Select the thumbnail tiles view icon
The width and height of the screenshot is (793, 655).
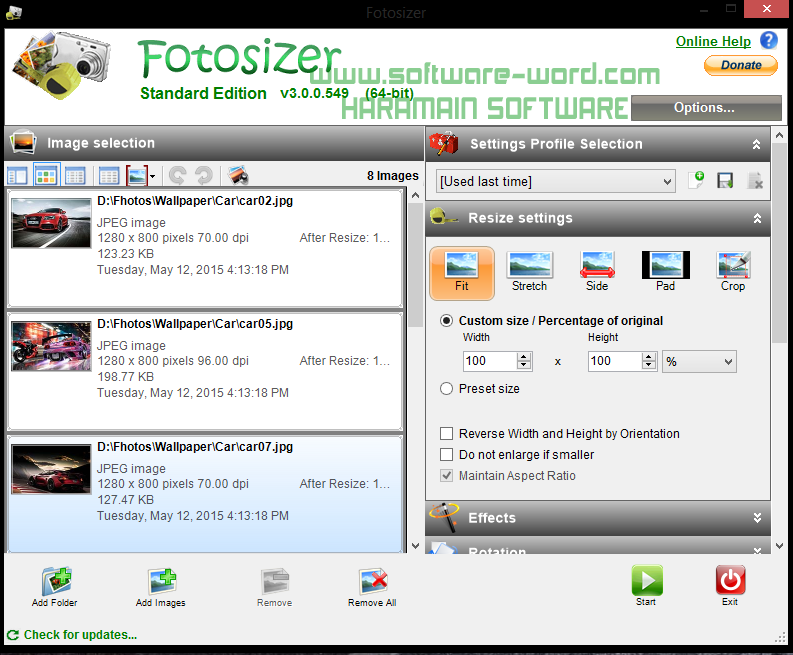point(47,176)
